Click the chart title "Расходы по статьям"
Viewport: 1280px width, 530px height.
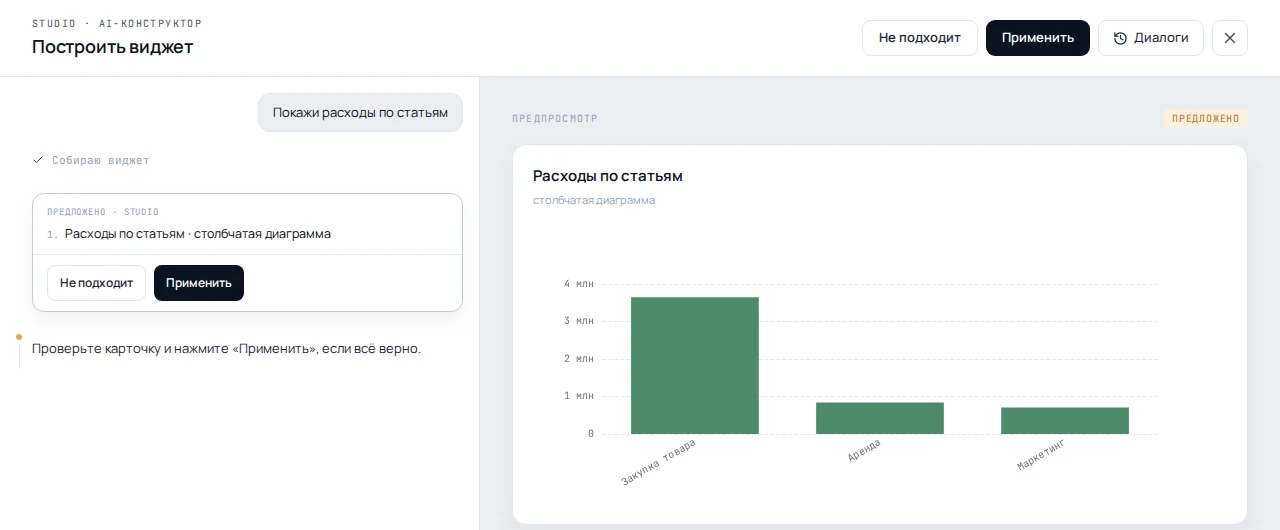pos(608,176)
